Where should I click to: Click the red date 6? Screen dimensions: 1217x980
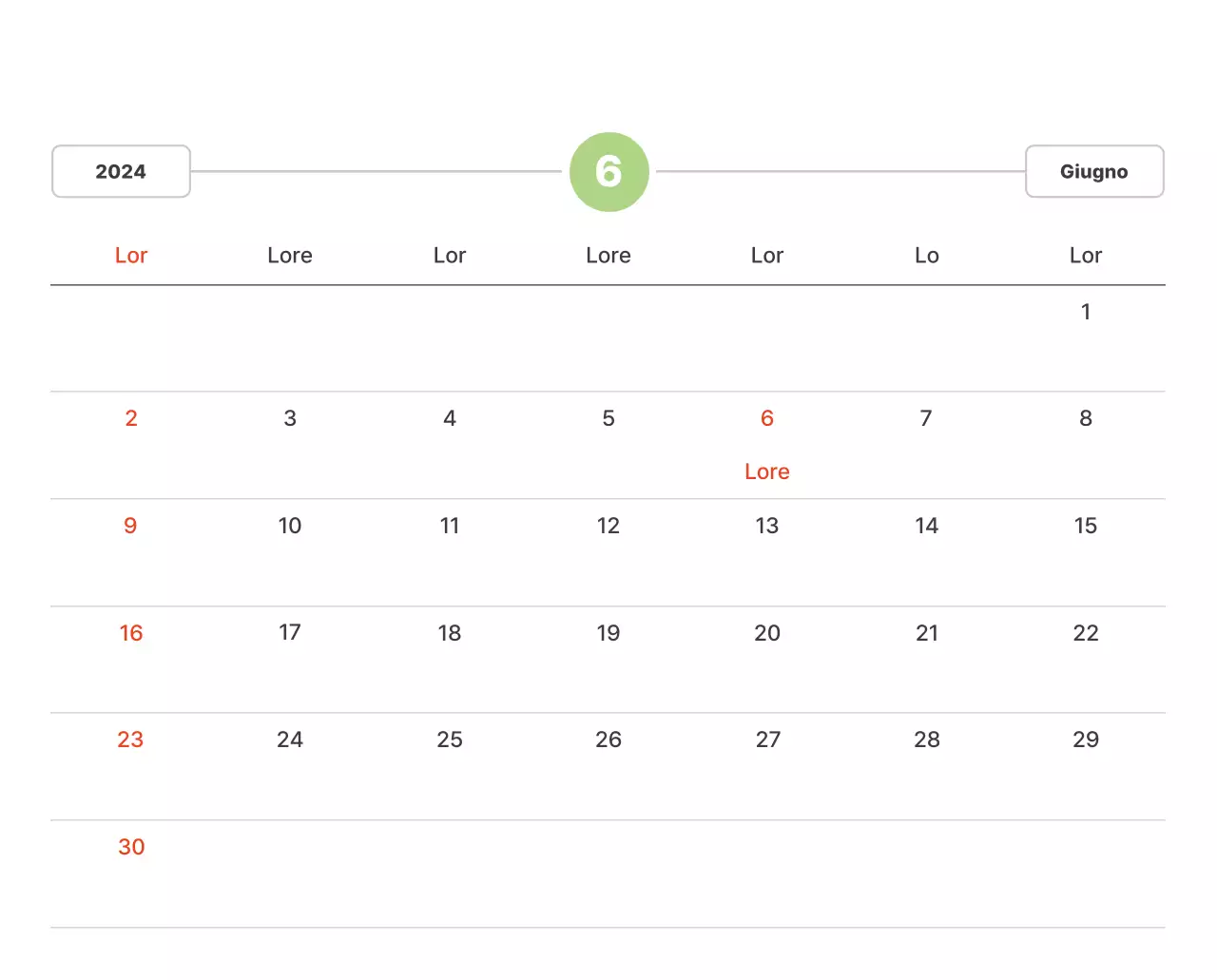click(767, 418)
